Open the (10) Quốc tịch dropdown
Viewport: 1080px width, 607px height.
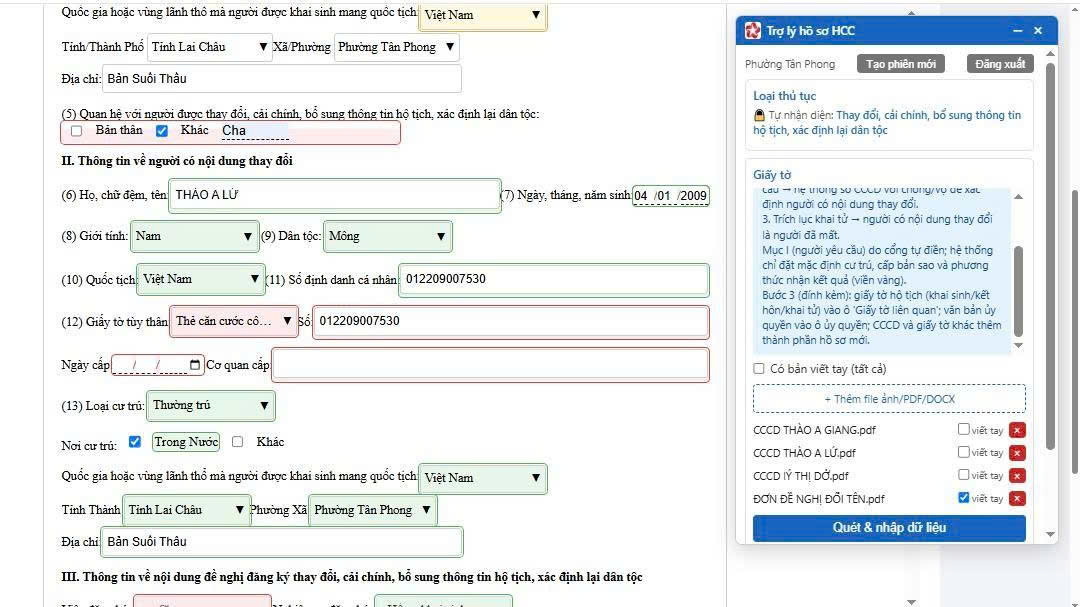tap(200, 279)
